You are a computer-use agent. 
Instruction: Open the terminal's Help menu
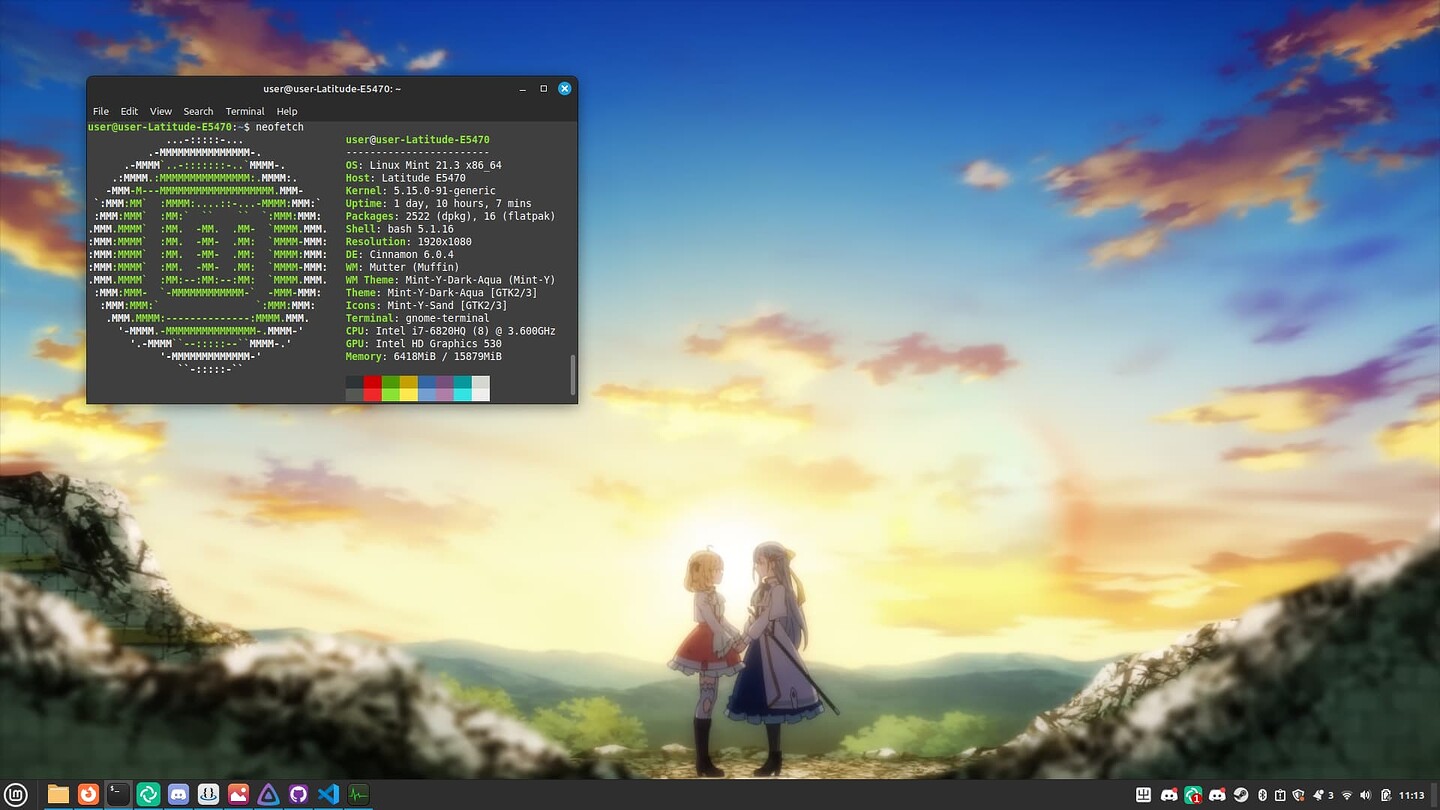tap(287, 111)
